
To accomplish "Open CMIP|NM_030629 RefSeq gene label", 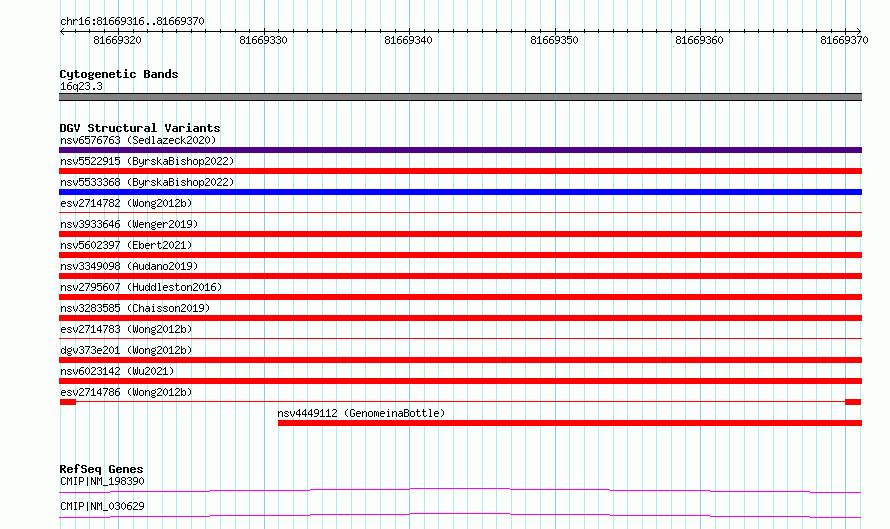I will [x=102, y=506].
